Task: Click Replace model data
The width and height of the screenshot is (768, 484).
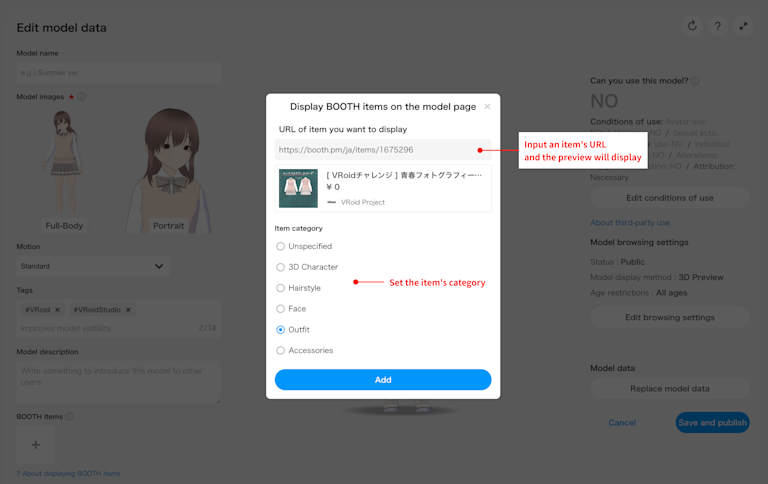Action: 670,388
